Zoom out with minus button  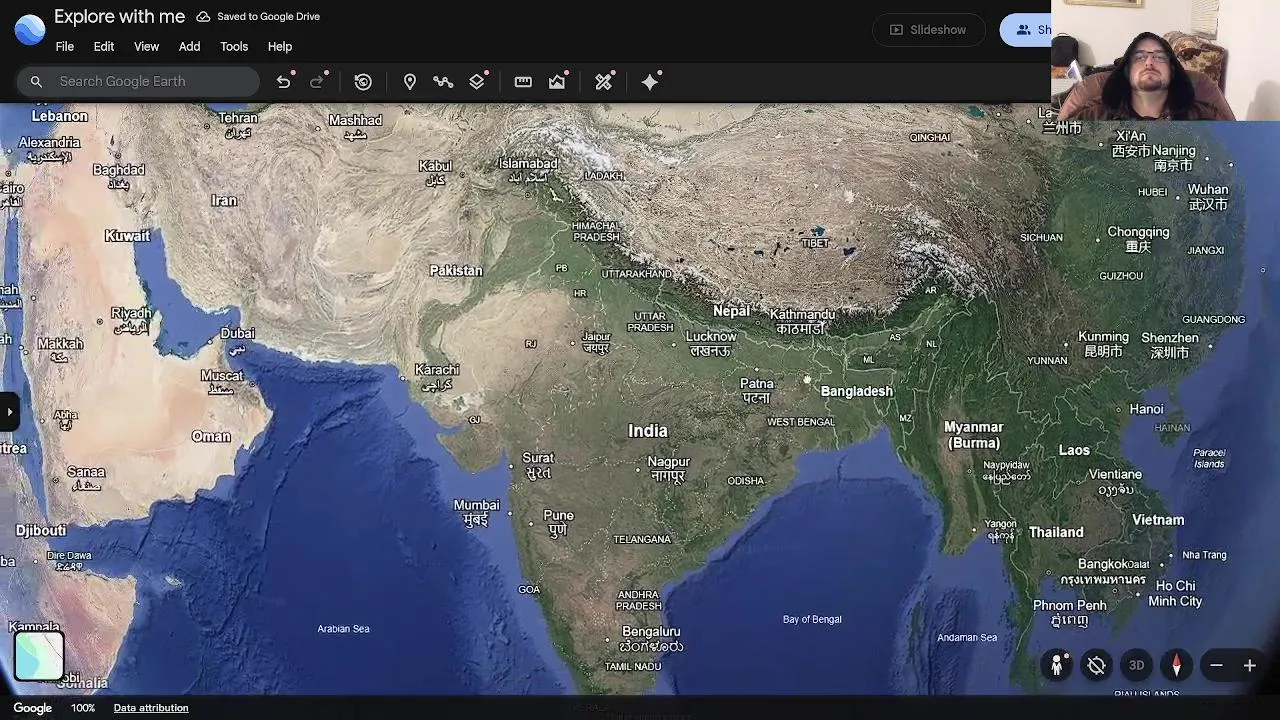point(1216,665)
